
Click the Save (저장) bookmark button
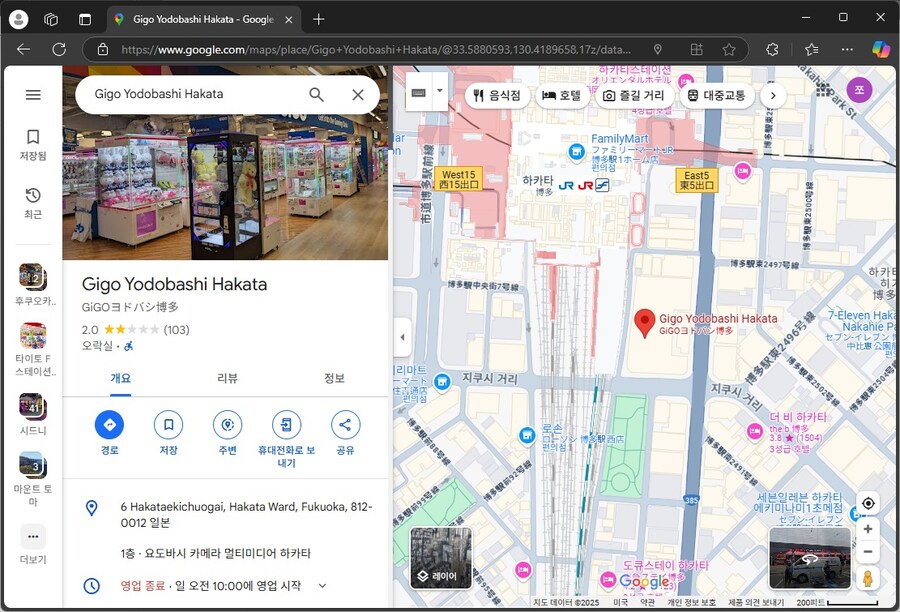pyautogui.click(x=169, y=425)
